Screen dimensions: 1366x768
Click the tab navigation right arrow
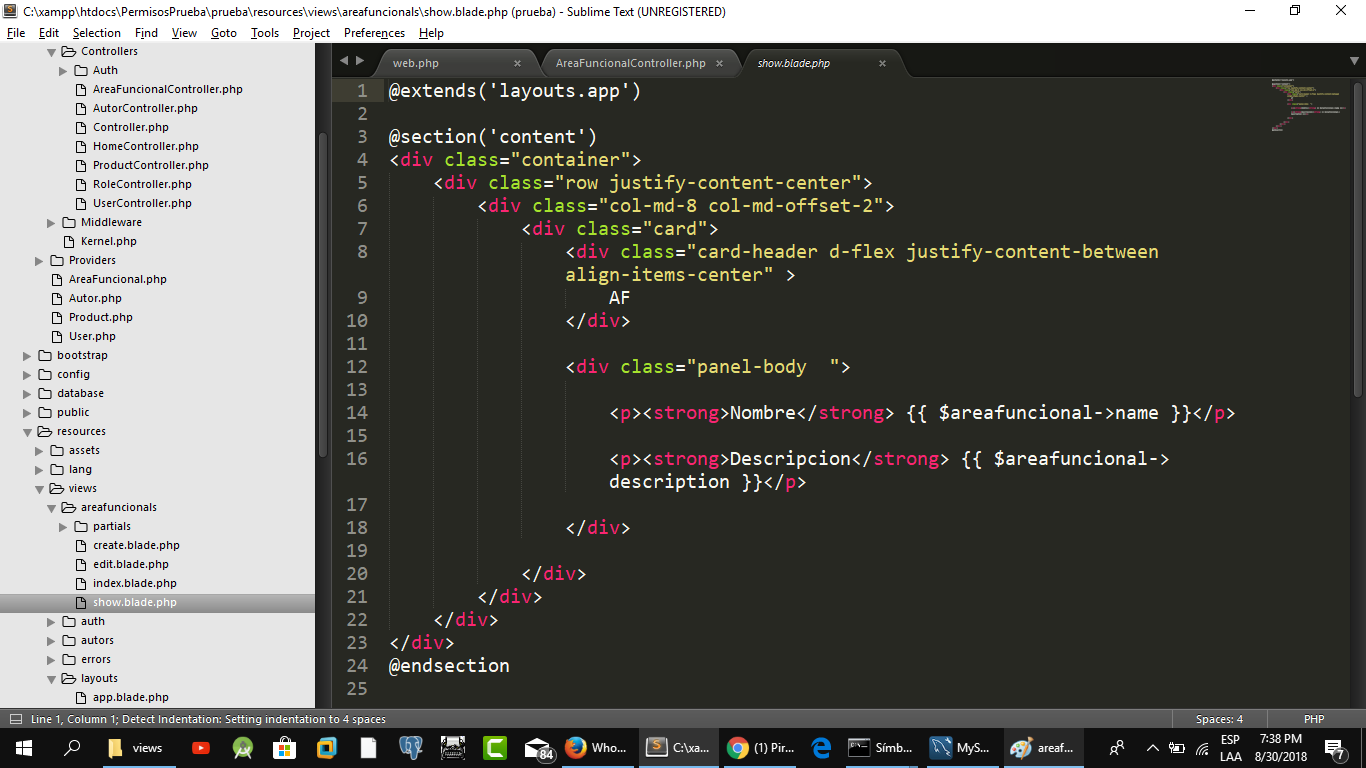(360, 61)
